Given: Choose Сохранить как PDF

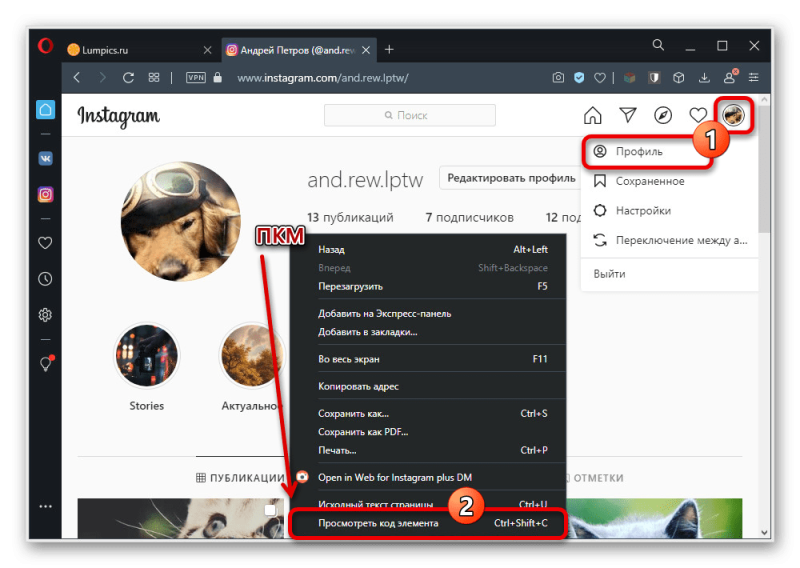Looking at the screenshot, I should pos(428,432).
